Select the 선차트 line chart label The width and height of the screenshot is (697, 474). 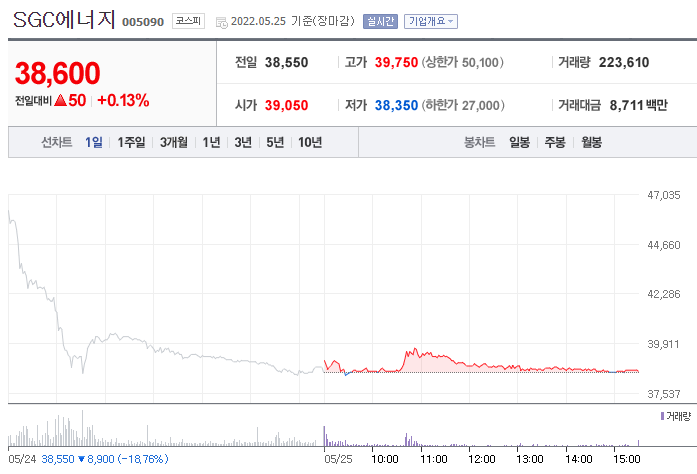[57, 142]
